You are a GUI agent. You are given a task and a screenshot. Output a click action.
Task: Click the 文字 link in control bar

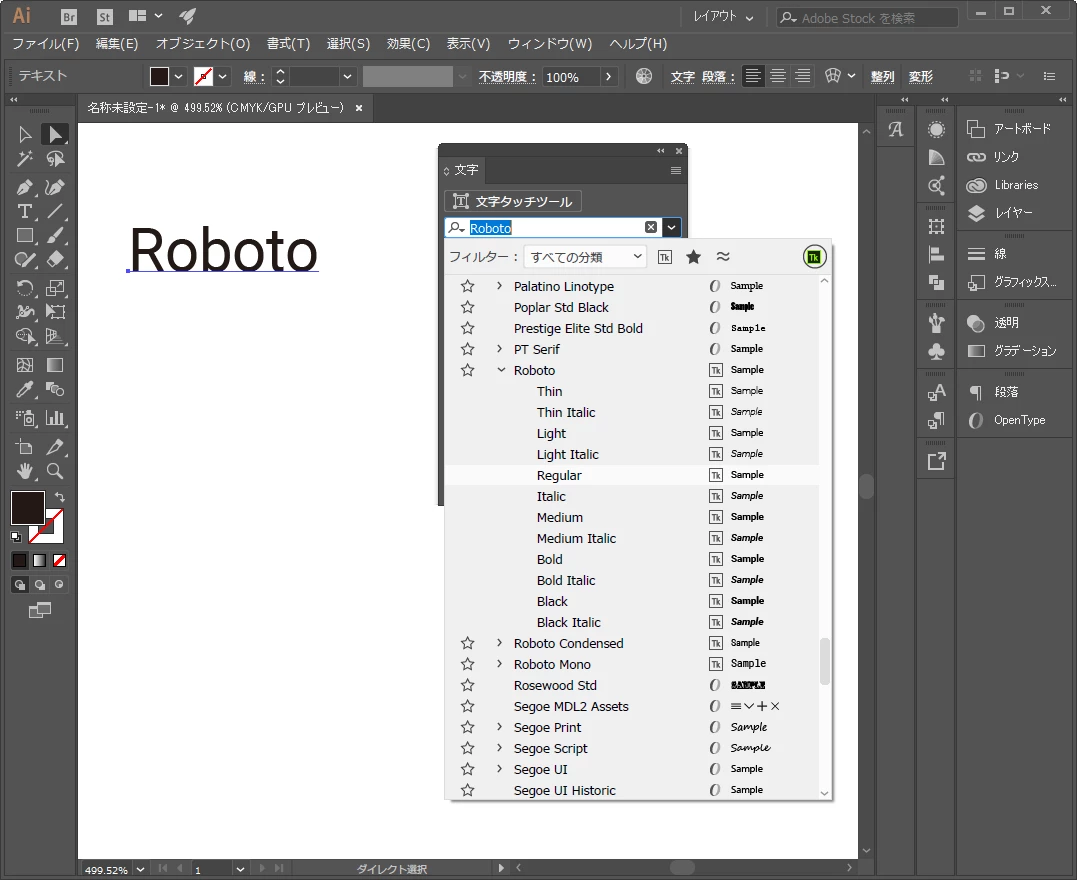click(x=683, y=77)
